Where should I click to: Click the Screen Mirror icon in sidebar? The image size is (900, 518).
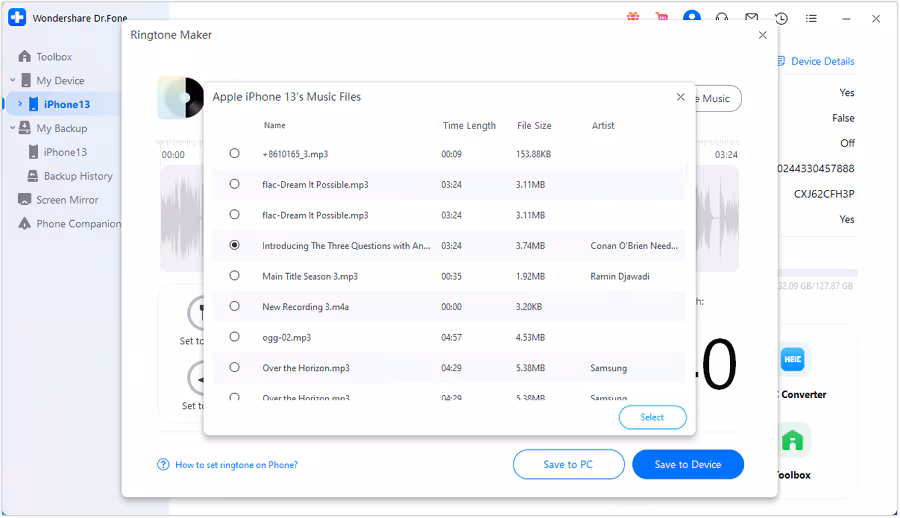pos(24,199)
